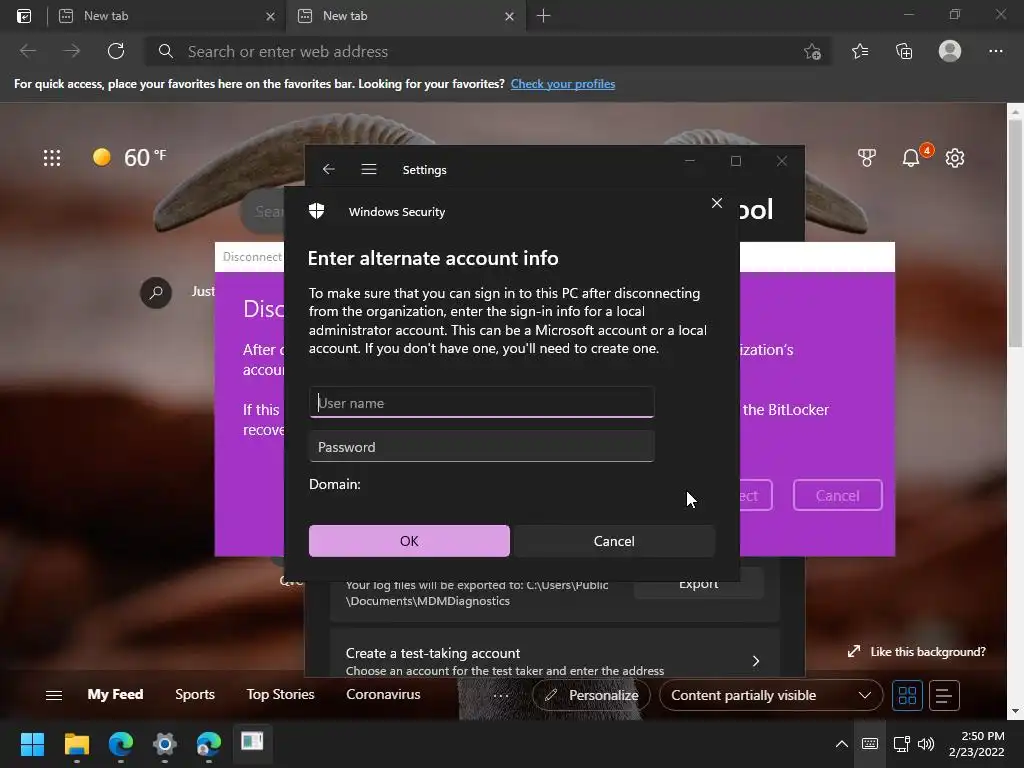Viewport: 1024px width, 768px height.
Task: Open the whiteboard app on the taskbar
Action: tap(252, 742)
